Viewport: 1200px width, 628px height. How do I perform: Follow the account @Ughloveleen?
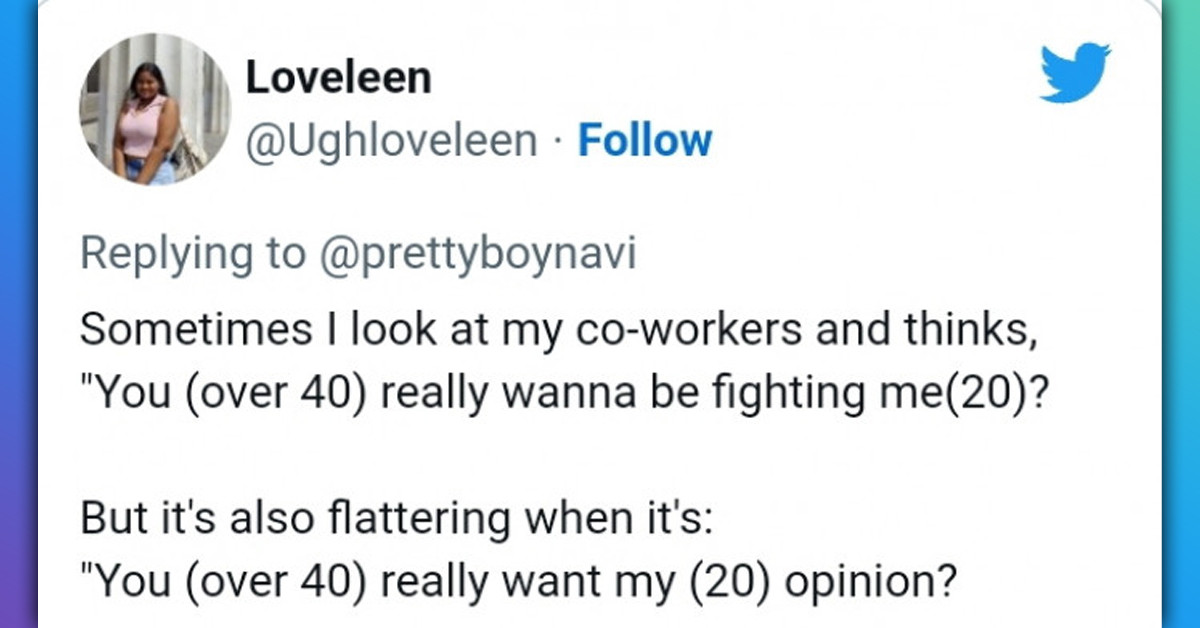point(645,140)
